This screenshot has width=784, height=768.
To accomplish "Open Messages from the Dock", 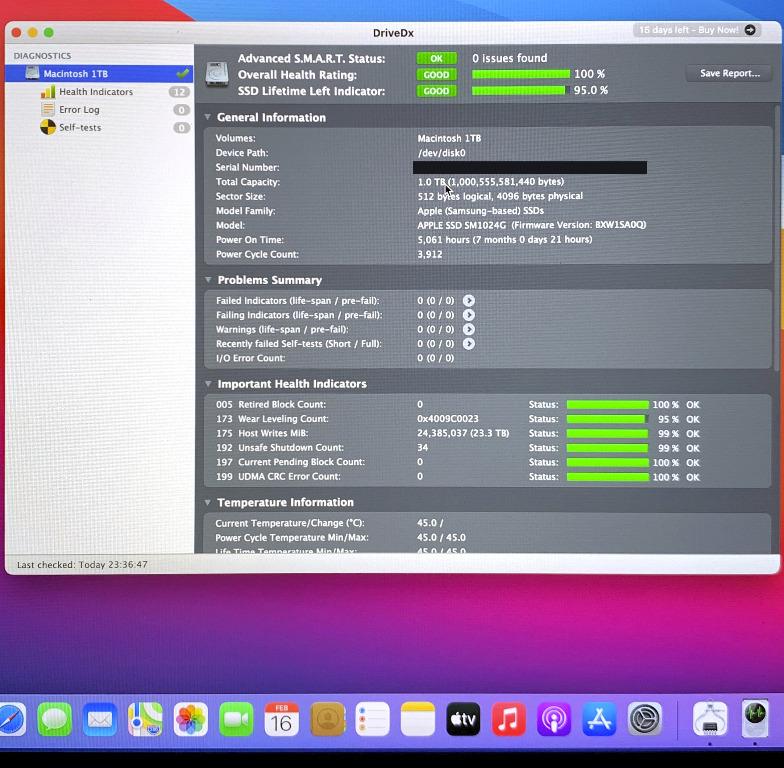I will [54, 719].
